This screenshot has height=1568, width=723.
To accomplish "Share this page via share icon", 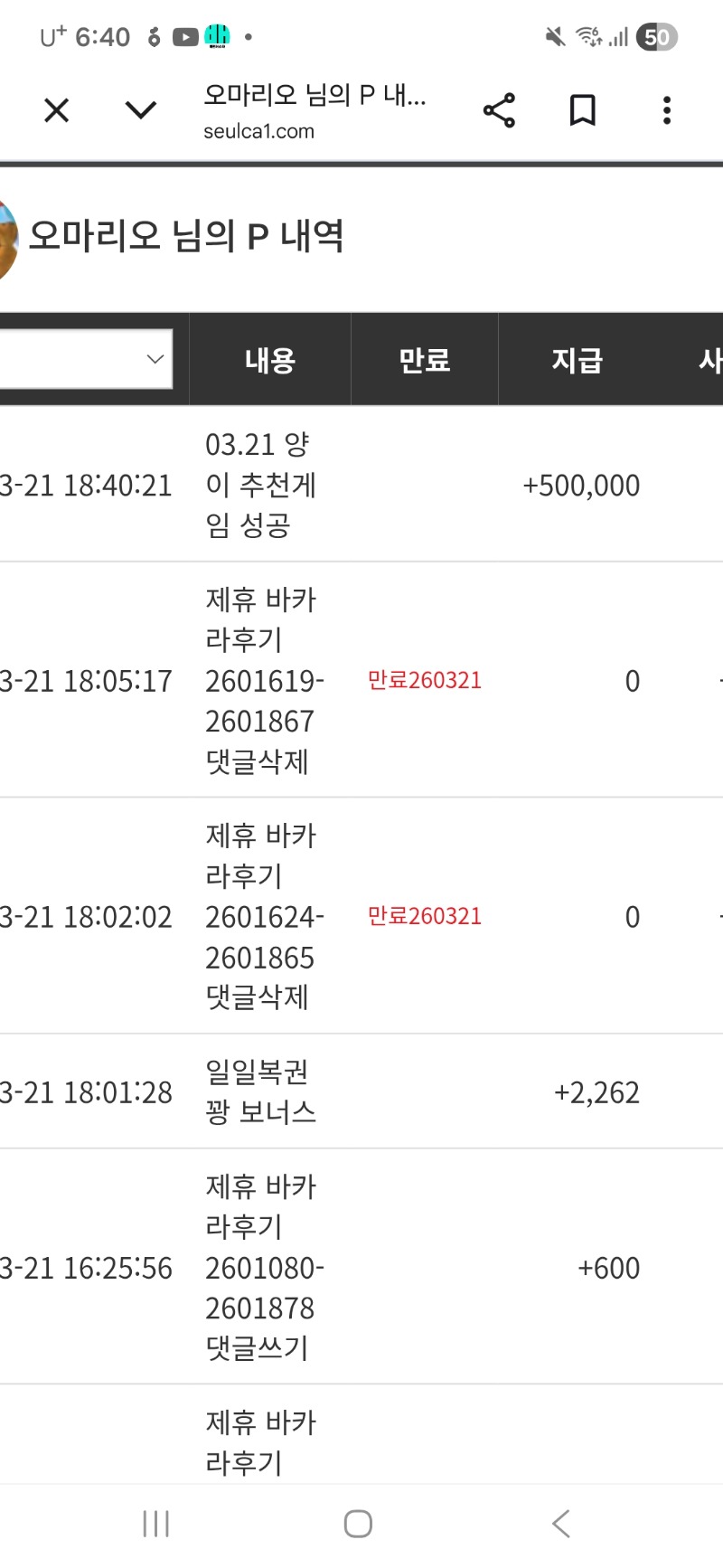I will click(499, 110).
